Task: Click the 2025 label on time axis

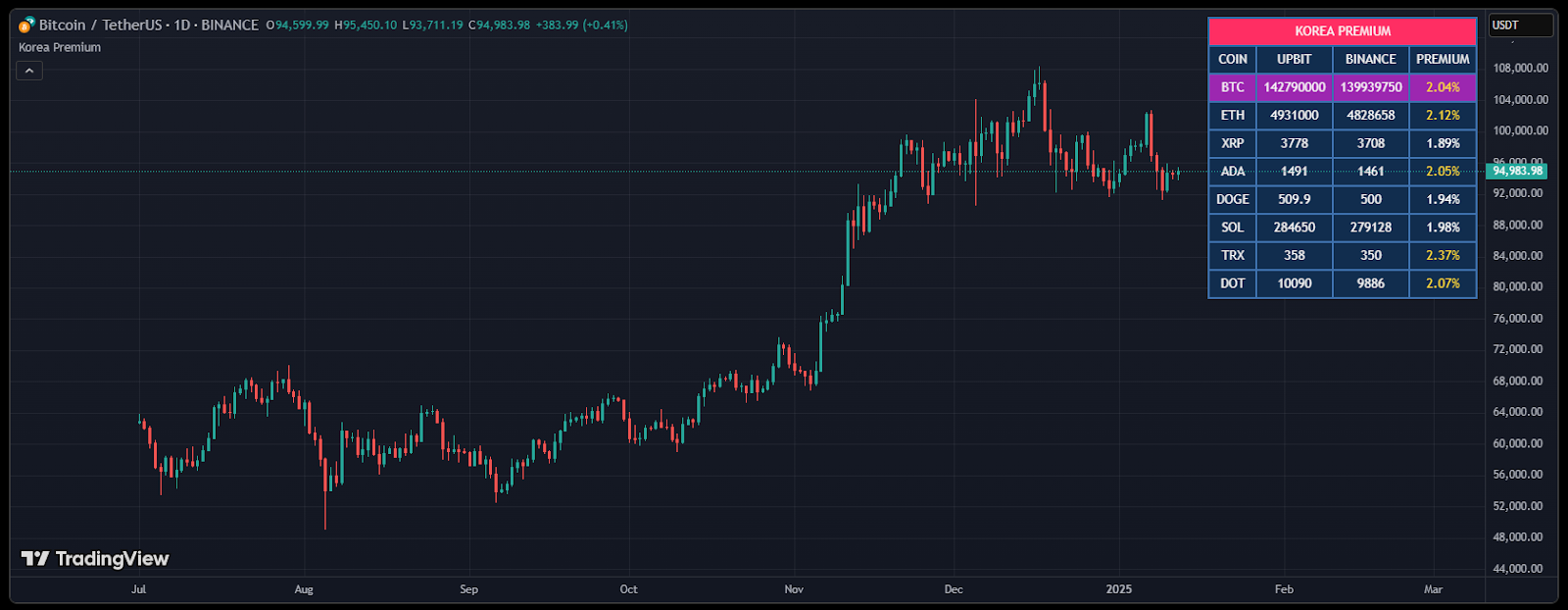Action: point(1119,589)
